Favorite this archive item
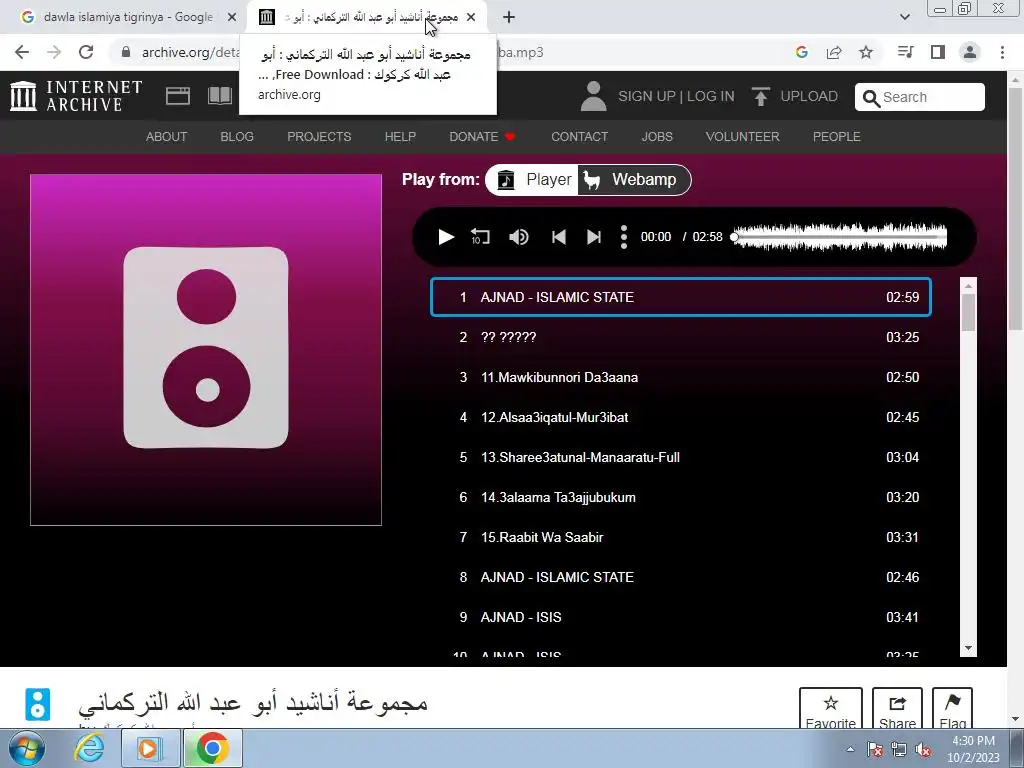1024x768 pixels. (x=831, y=709)
